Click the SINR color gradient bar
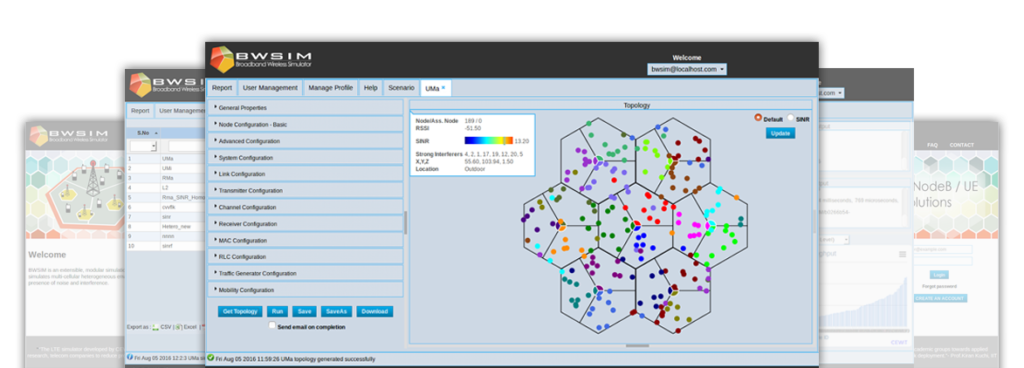Image resolution: width=1024 pixels, height=368 pixels. [x=489, y=140]
